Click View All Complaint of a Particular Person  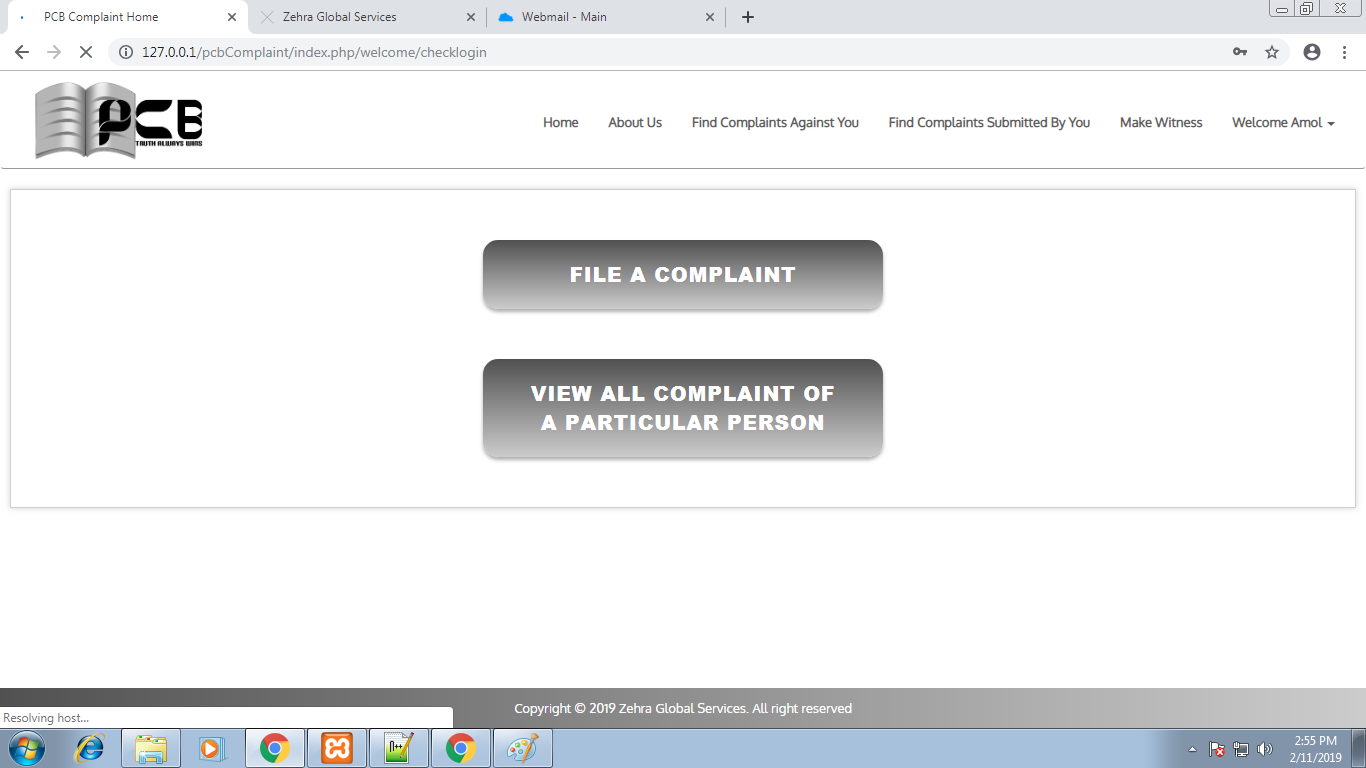click(682, 408)
